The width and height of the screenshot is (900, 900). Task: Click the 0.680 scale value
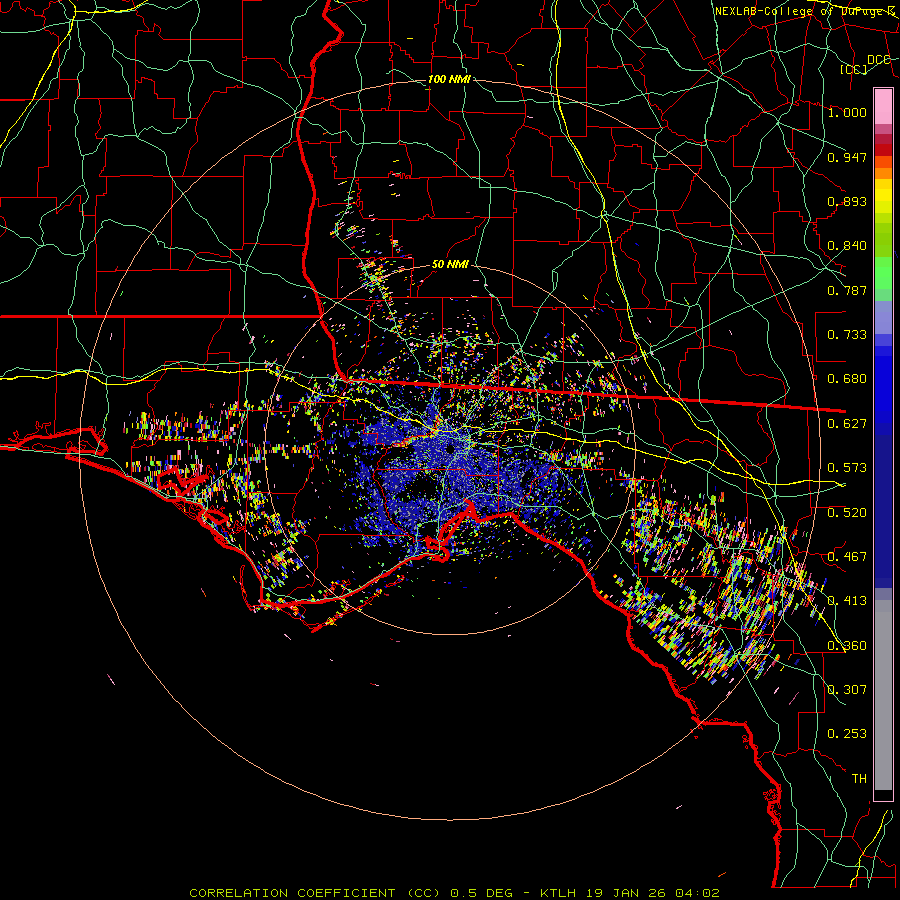pos(847,379)
